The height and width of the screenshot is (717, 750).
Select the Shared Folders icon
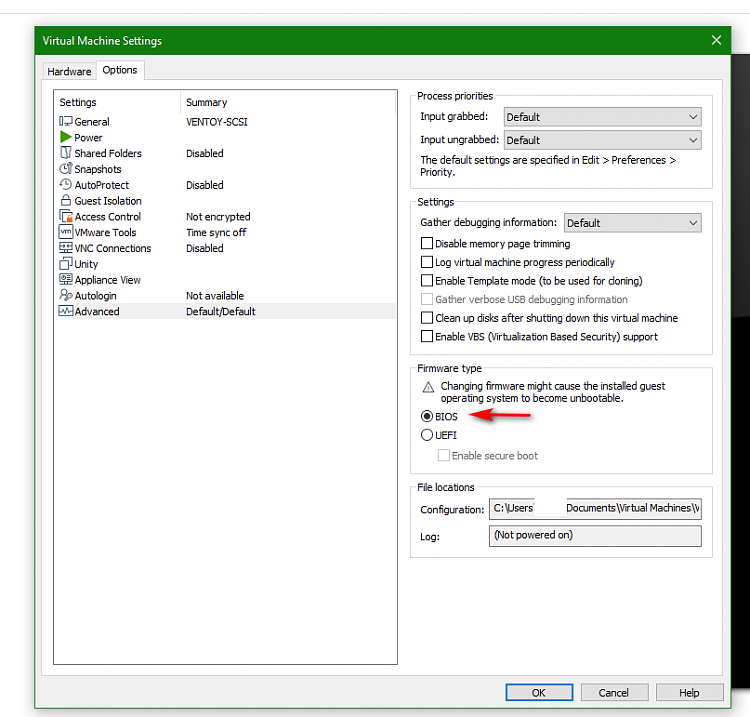point(66,153)
